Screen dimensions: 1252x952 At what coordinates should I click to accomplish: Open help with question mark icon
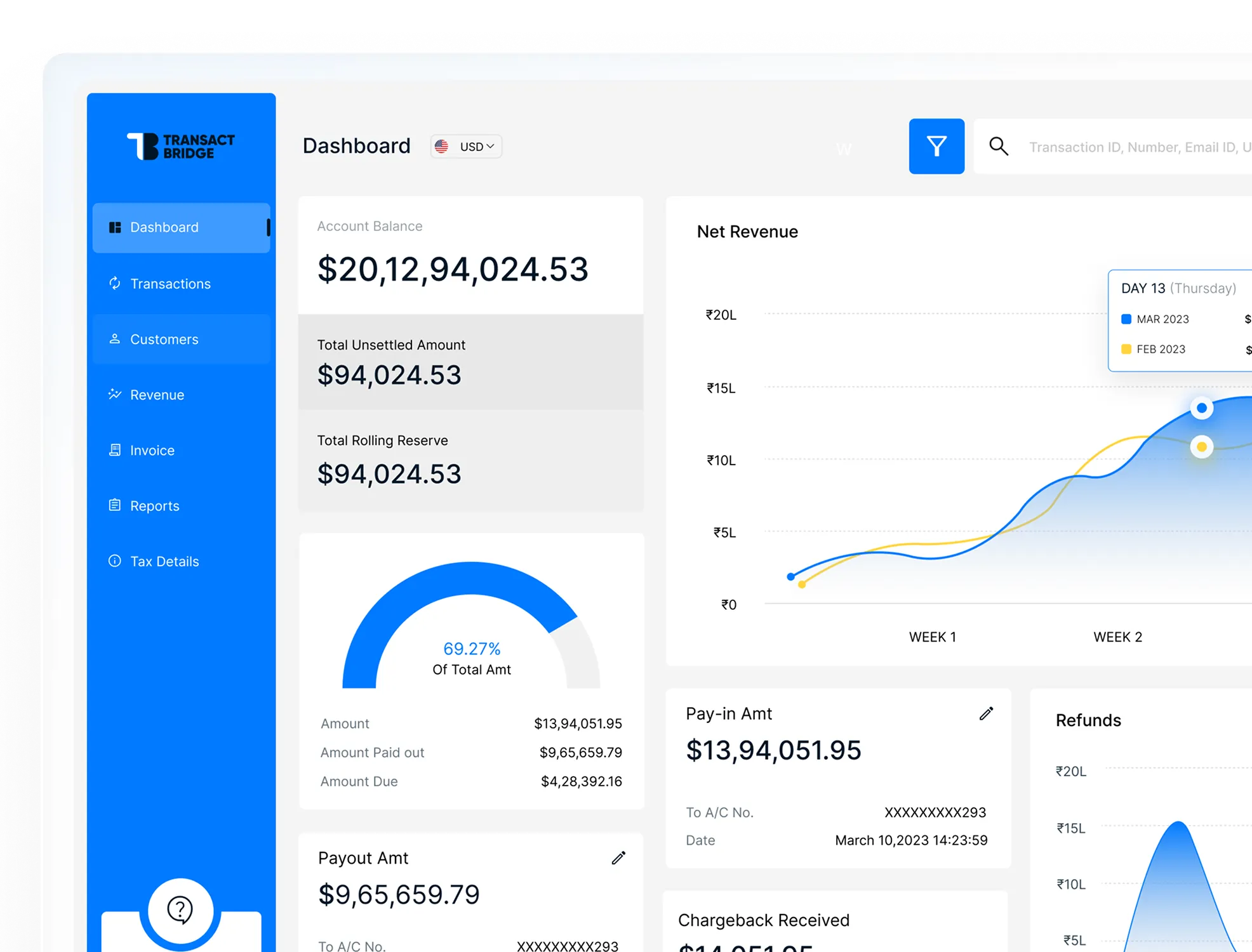tap(180, 910)
